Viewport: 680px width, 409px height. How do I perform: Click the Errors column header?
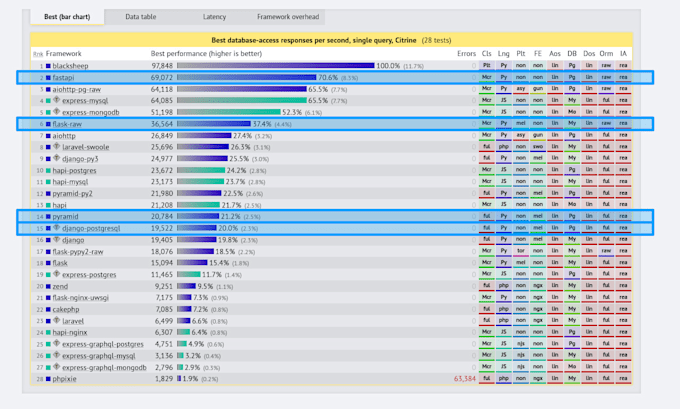[x=466, y=53]
